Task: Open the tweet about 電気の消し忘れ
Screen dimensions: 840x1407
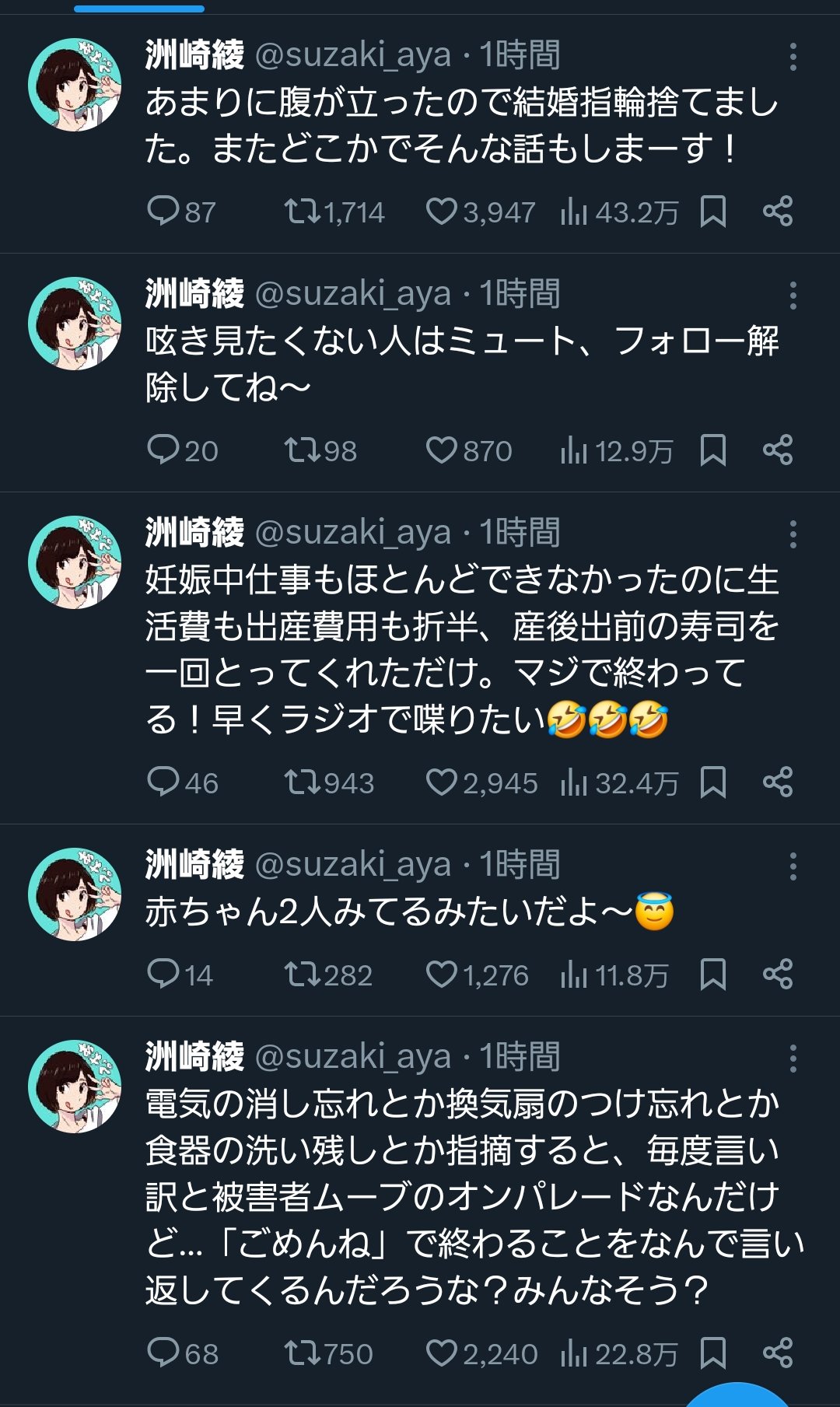Action: pyautogui.click(x=462, y=1196)
